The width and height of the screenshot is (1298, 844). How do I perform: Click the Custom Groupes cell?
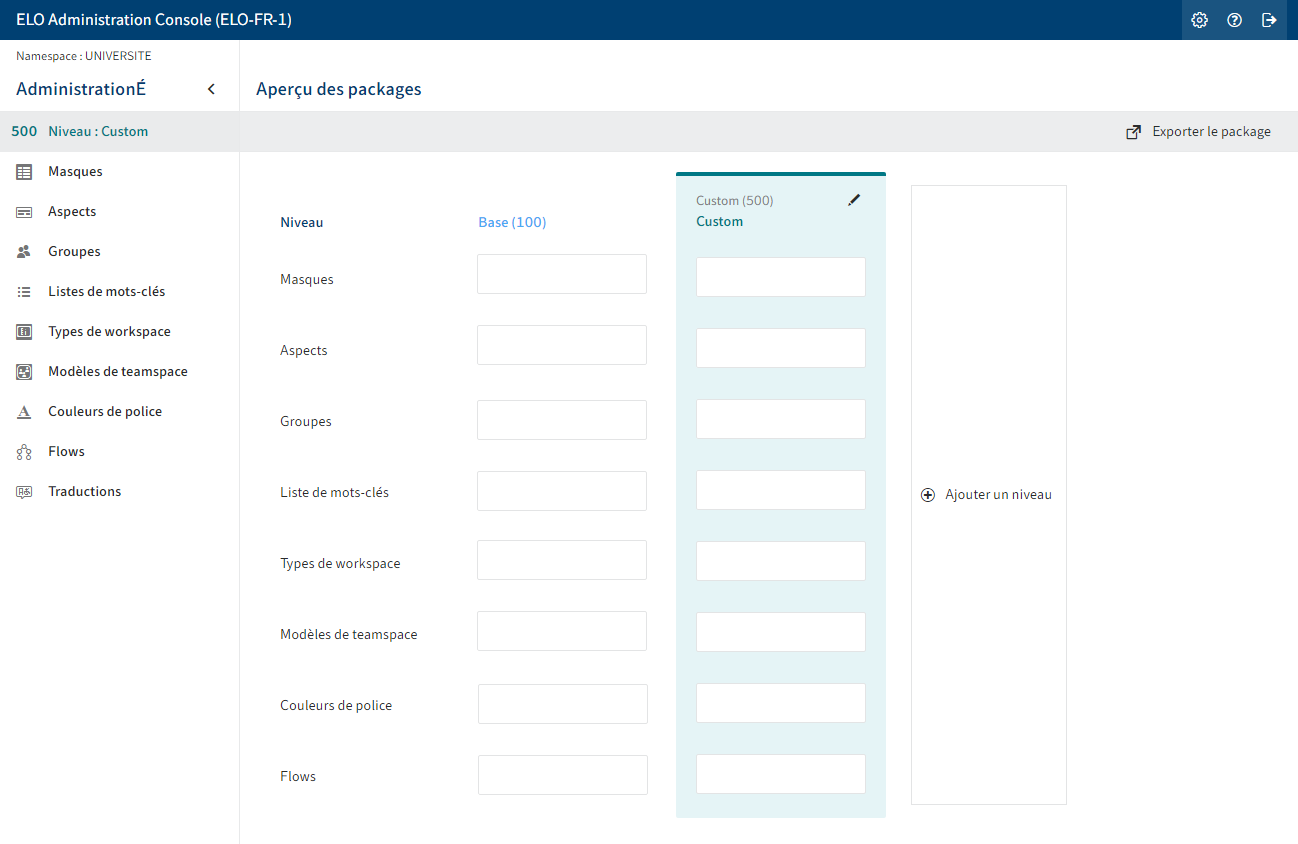(781, 419)
